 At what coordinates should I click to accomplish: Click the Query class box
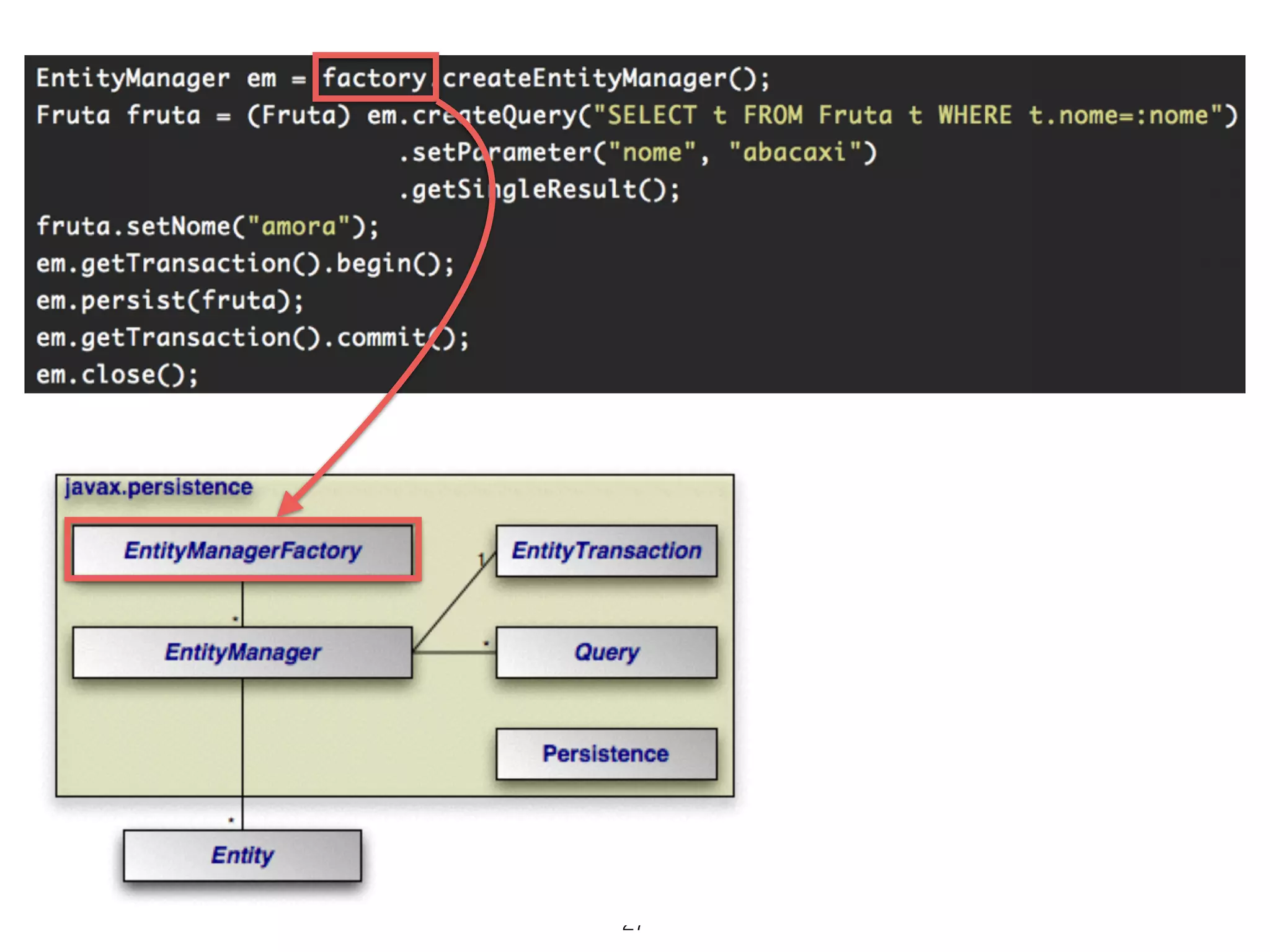click(x=606, y=652)
